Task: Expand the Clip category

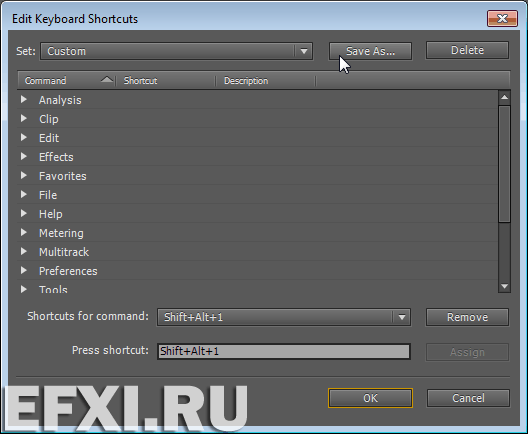Action: [x=24, y=118]
